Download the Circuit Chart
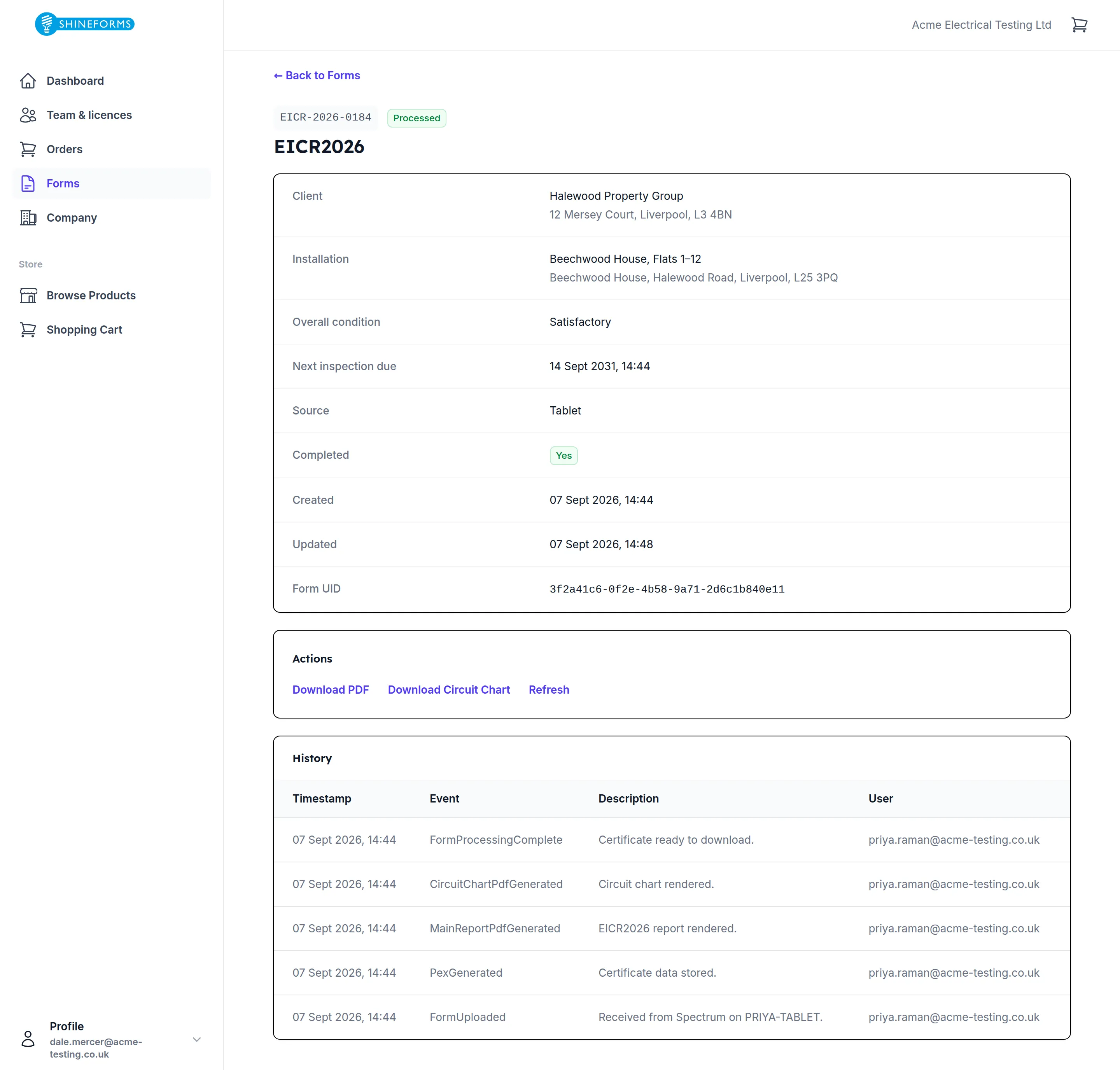Image resolution: width=1120 pixels, height=1070 pixels. (448, 690)
